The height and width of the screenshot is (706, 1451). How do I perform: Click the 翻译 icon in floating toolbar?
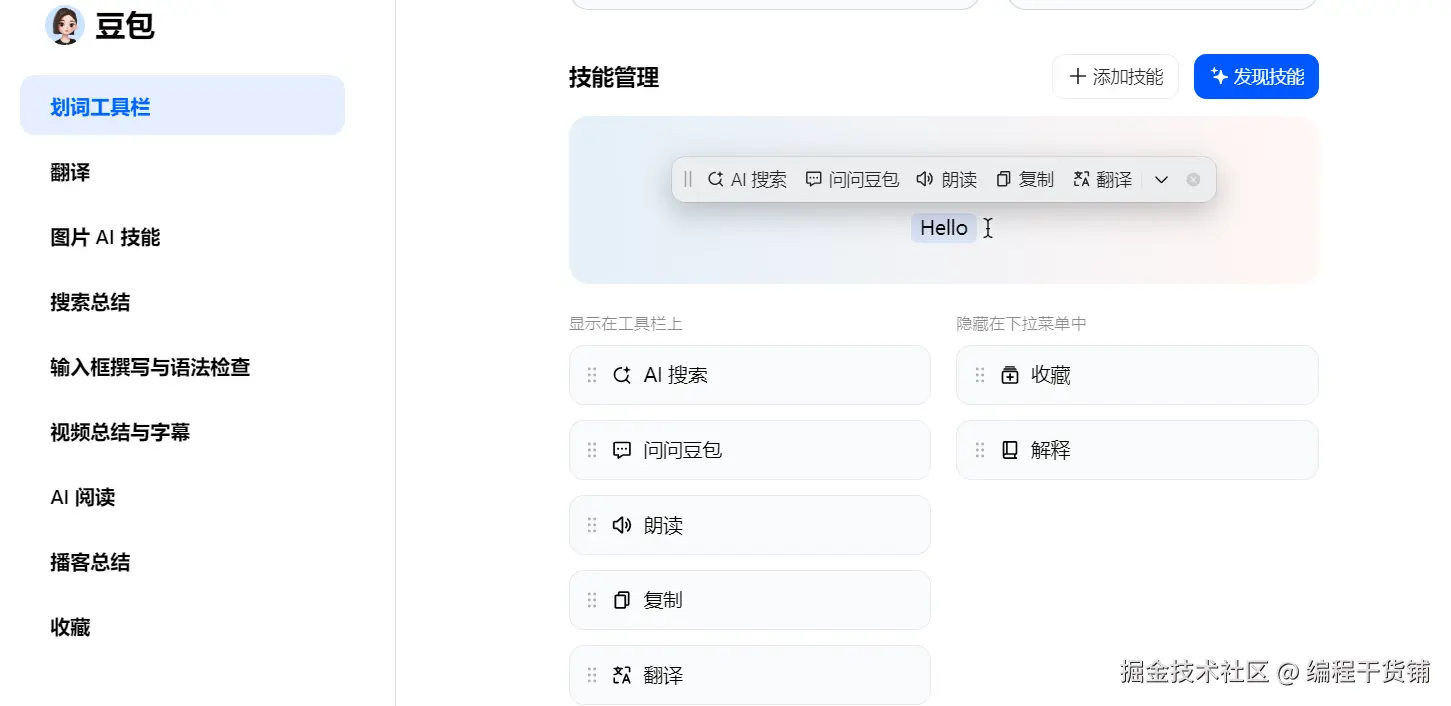pos(1081,180)
